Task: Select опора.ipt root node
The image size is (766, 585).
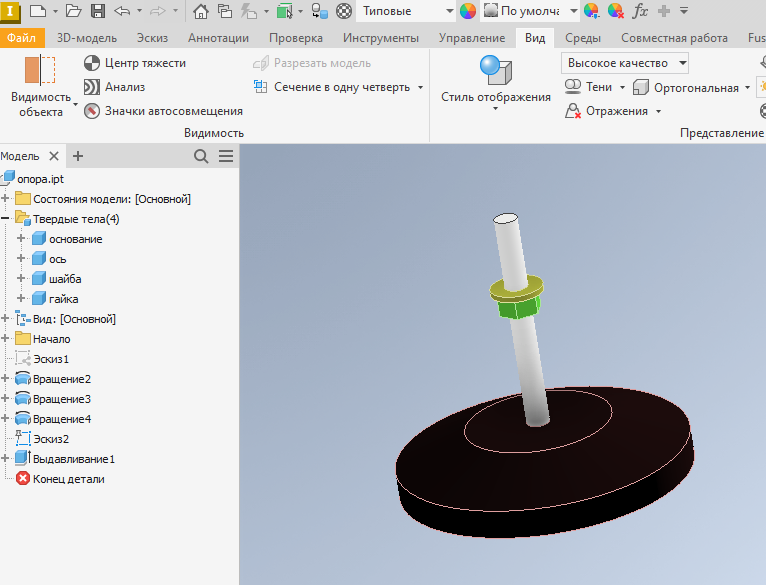Action: click(x=40, y=179)
